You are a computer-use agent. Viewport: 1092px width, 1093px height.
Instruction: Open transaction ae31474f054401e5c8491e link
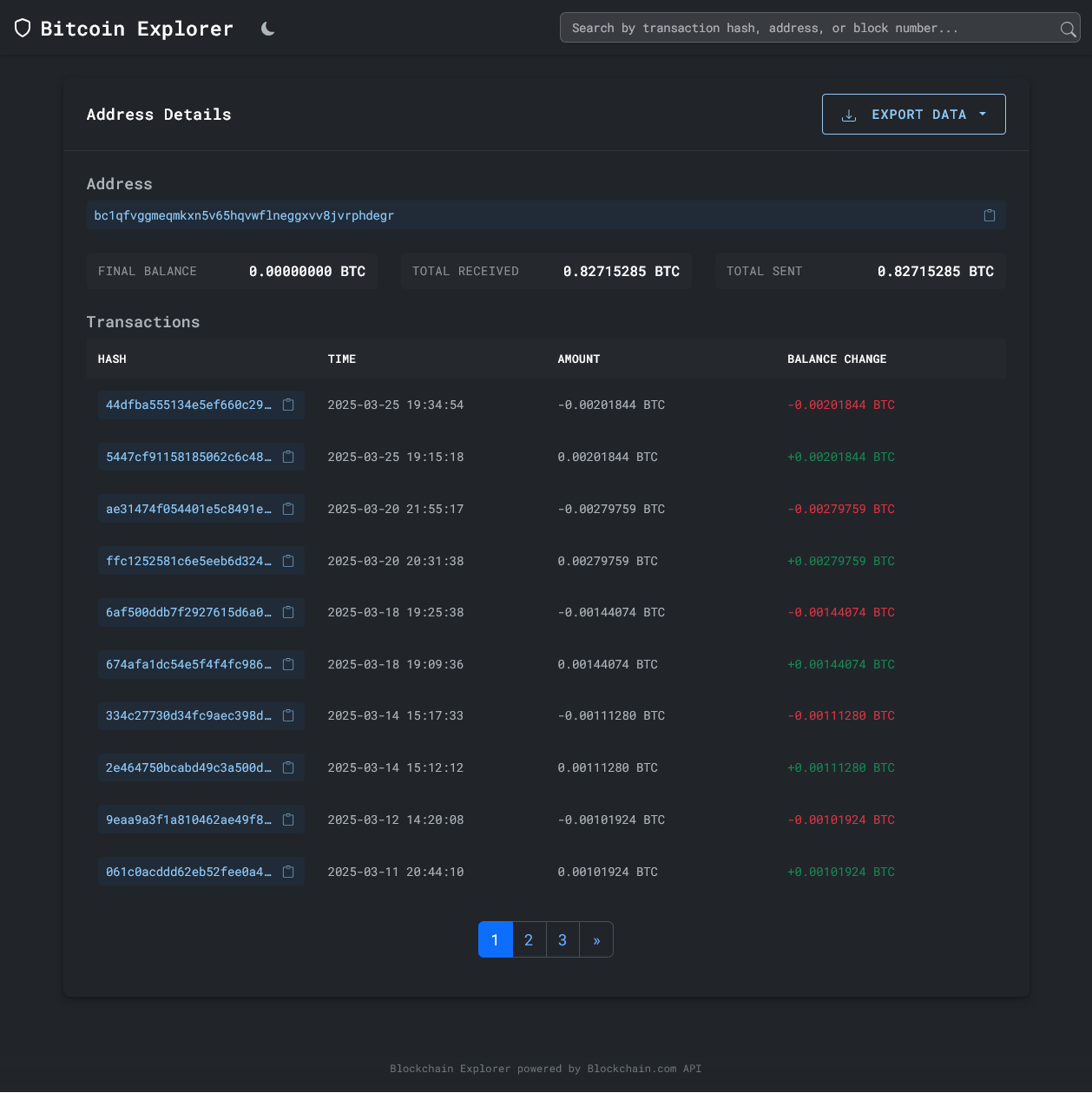tap(188, 509)
